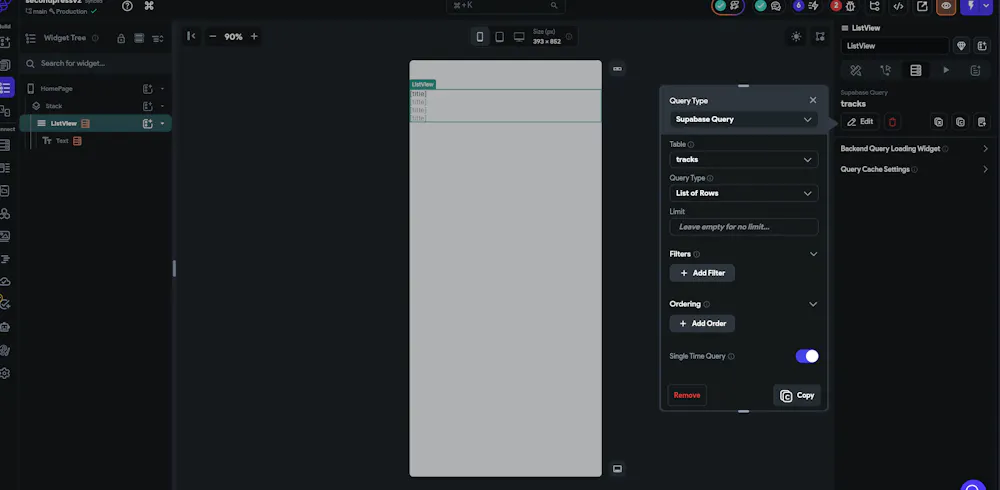Copy the query with Copy button
The height and width of the screenshot is (490, 1000).
coord(797,396)
